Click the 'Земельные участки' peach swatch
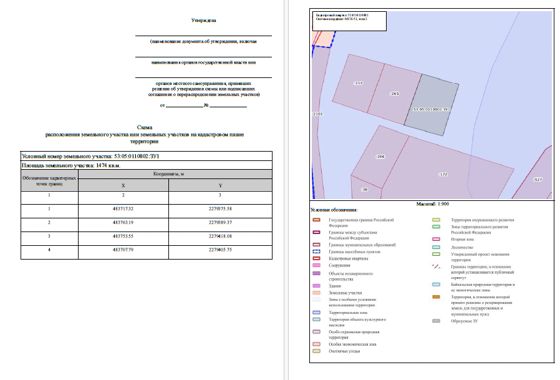560x380 pixels. point(316,293)
